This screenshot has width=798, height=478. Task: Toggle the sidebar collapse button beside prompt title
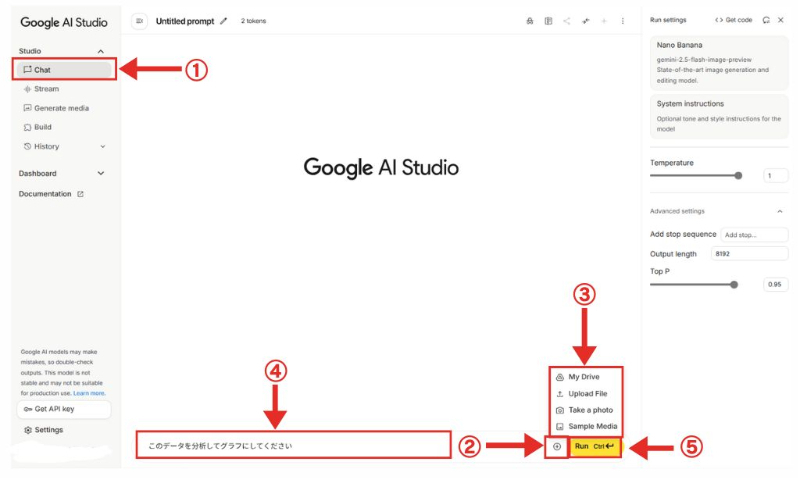(x=139, y=21)
